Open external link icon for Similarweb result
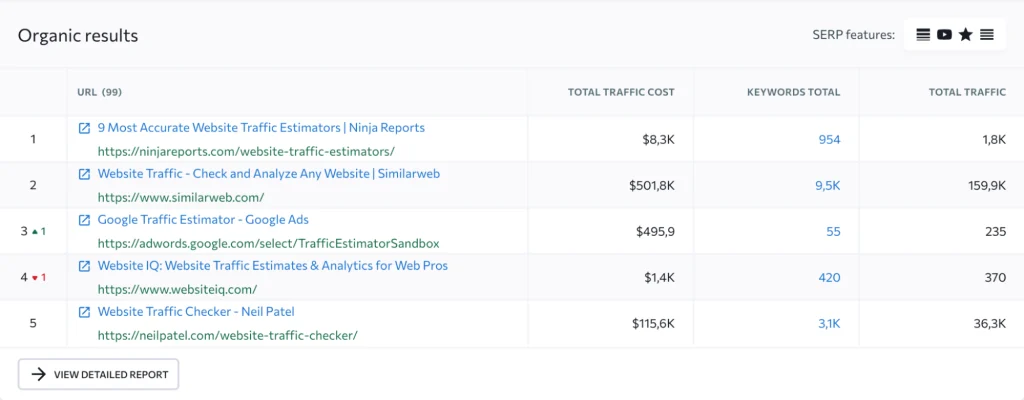This screenshot has width=1024, height=400. click(x=84, y=174)
